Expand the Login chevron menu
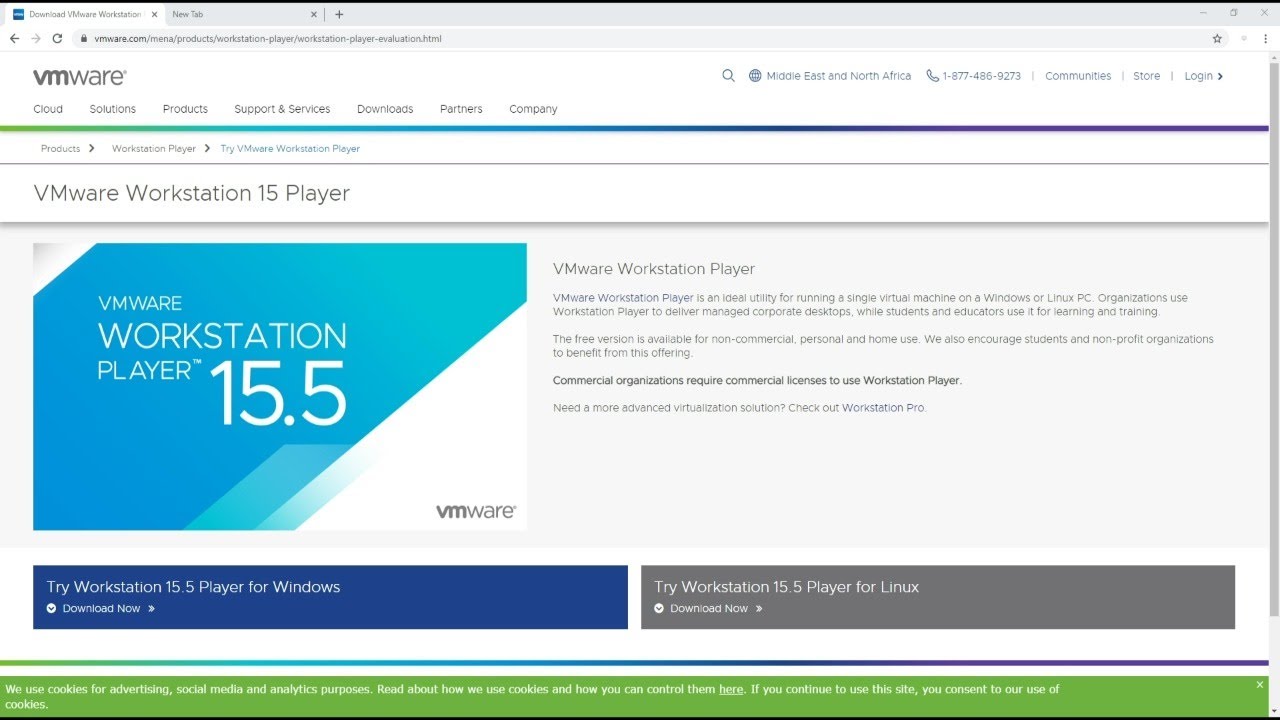 [1220, 76]
